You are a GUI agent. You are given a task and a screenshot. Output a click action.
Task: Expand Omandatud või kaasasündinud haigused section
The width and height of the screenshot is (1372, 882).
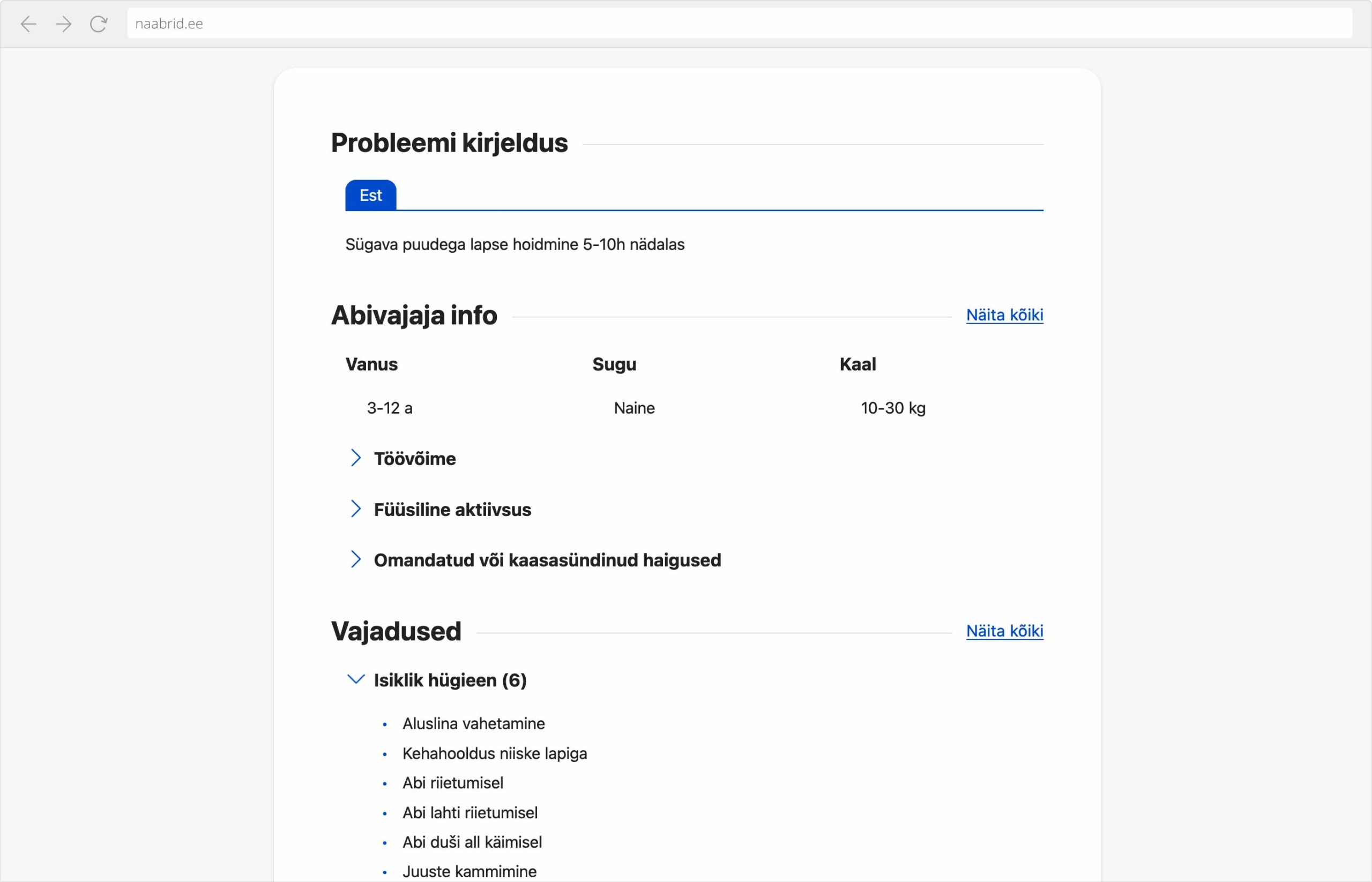[547, 560]
